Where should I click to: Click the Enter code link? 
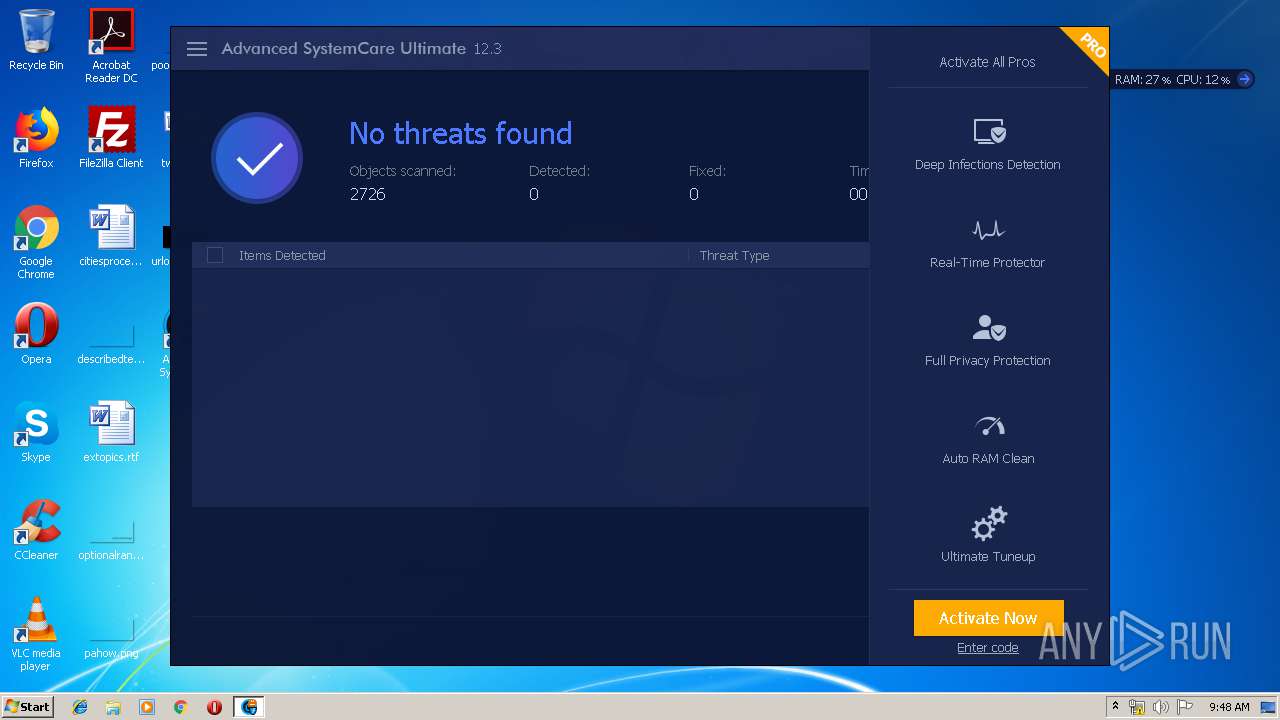(x=988, y=648)
